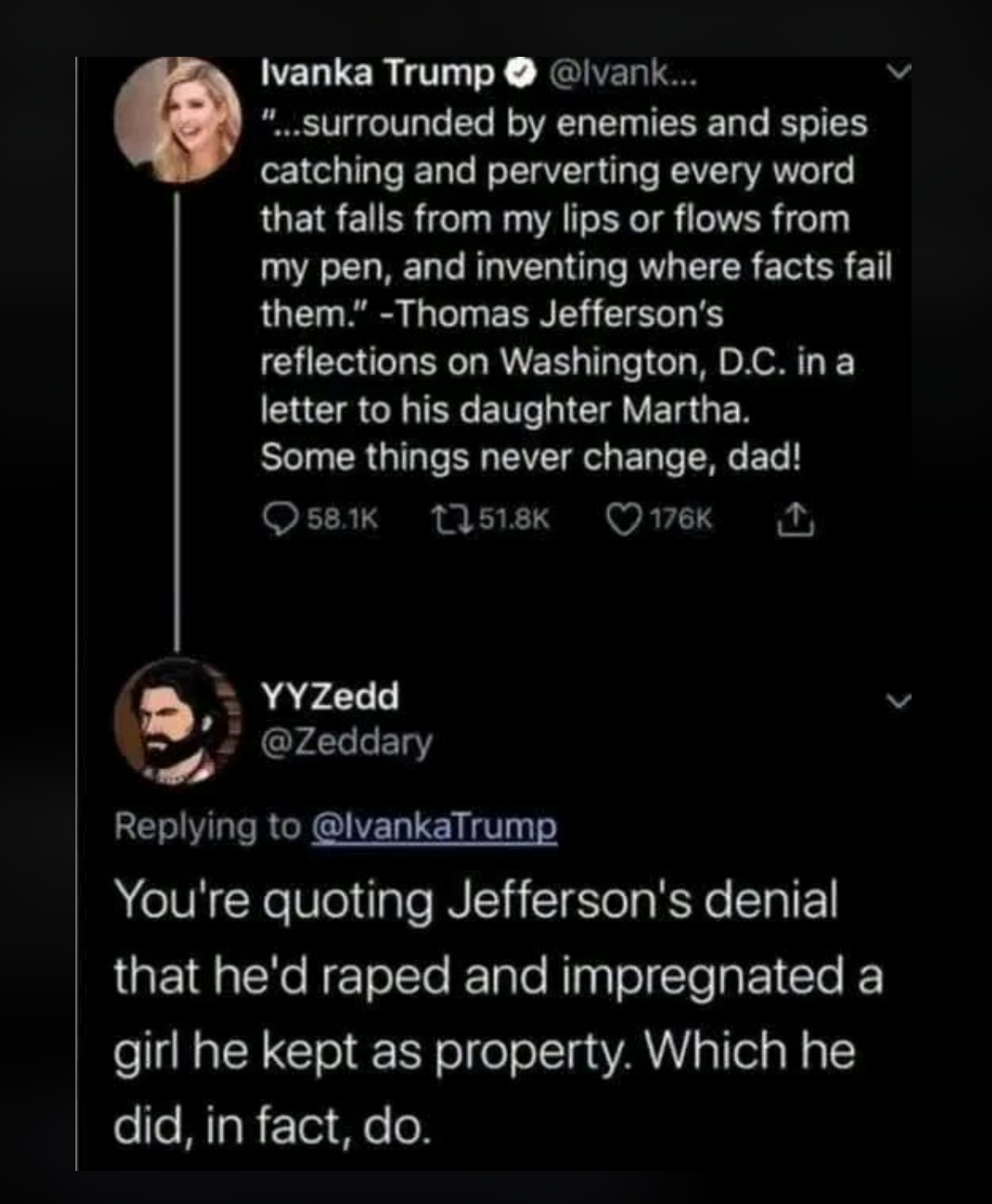Click the 58.1K reply count
The image size is (992, 1204).
(341, 518)
